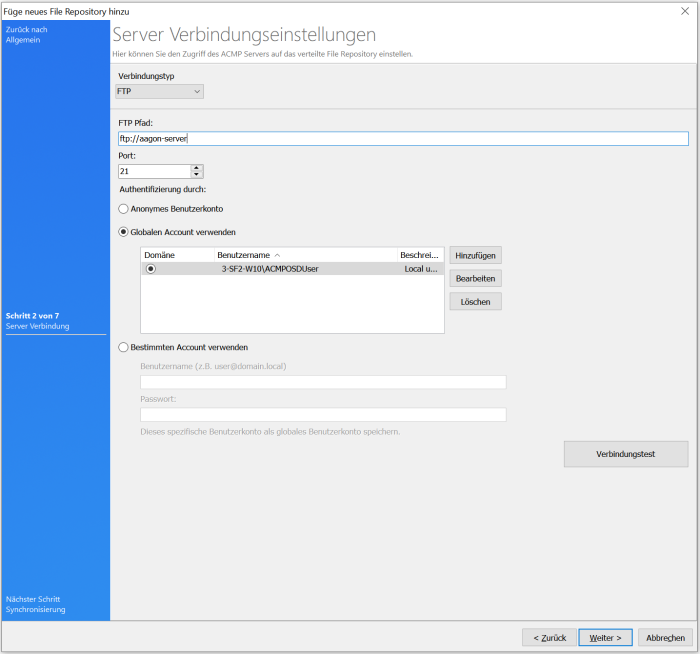Choose Bestimmten Account verwenden option
700x654 pixels.
[124, 347]
